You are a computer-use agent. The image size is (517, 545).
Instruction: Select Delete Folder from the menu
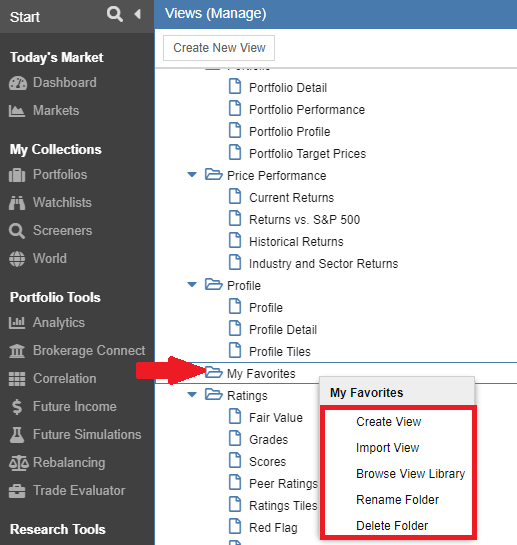pos(392,526)
